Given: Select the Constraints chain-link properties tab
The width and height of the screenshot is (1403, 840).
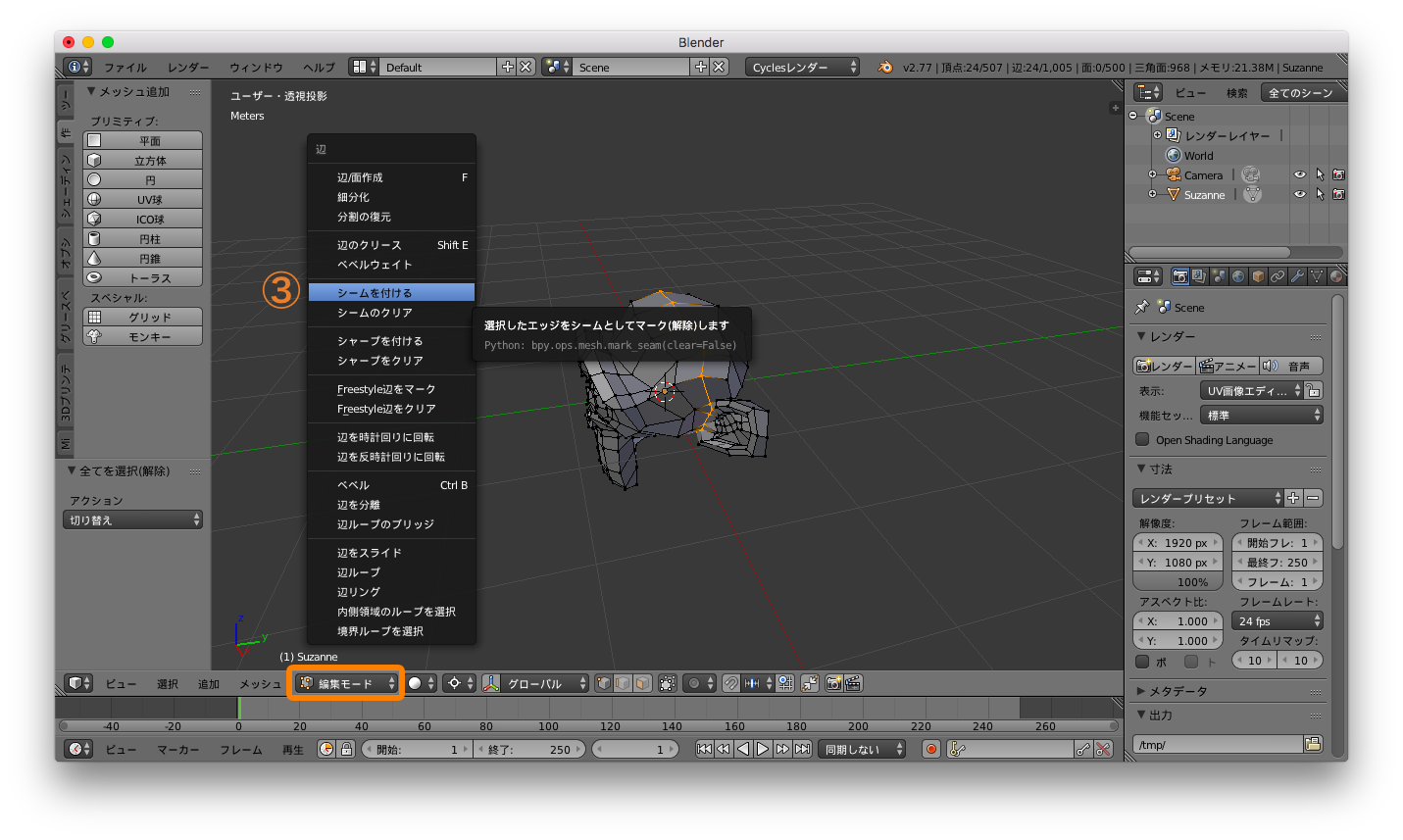Looking at the screenshot, I should tap(1278, 275).
